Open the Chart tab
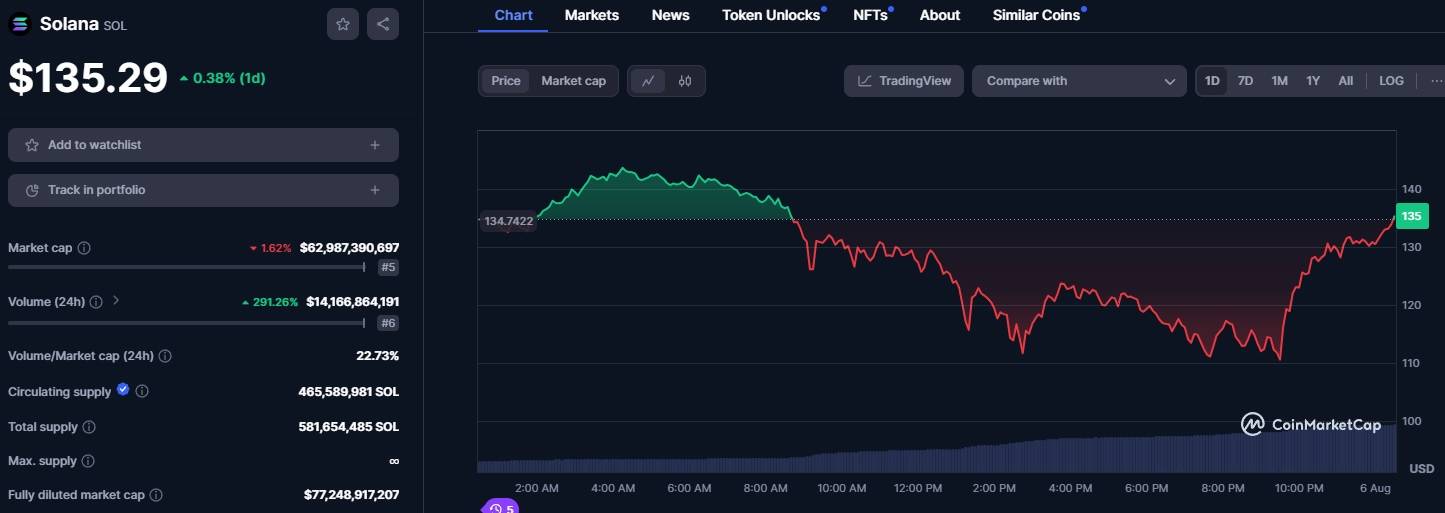Image resolution: width=1445 pixels, height=513 pixels. tap(513, 15)
